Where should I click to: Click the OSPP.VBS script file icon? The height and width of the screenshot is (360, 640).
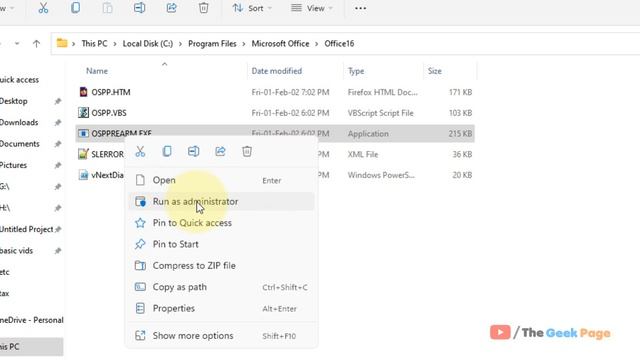tap(83, 113)
